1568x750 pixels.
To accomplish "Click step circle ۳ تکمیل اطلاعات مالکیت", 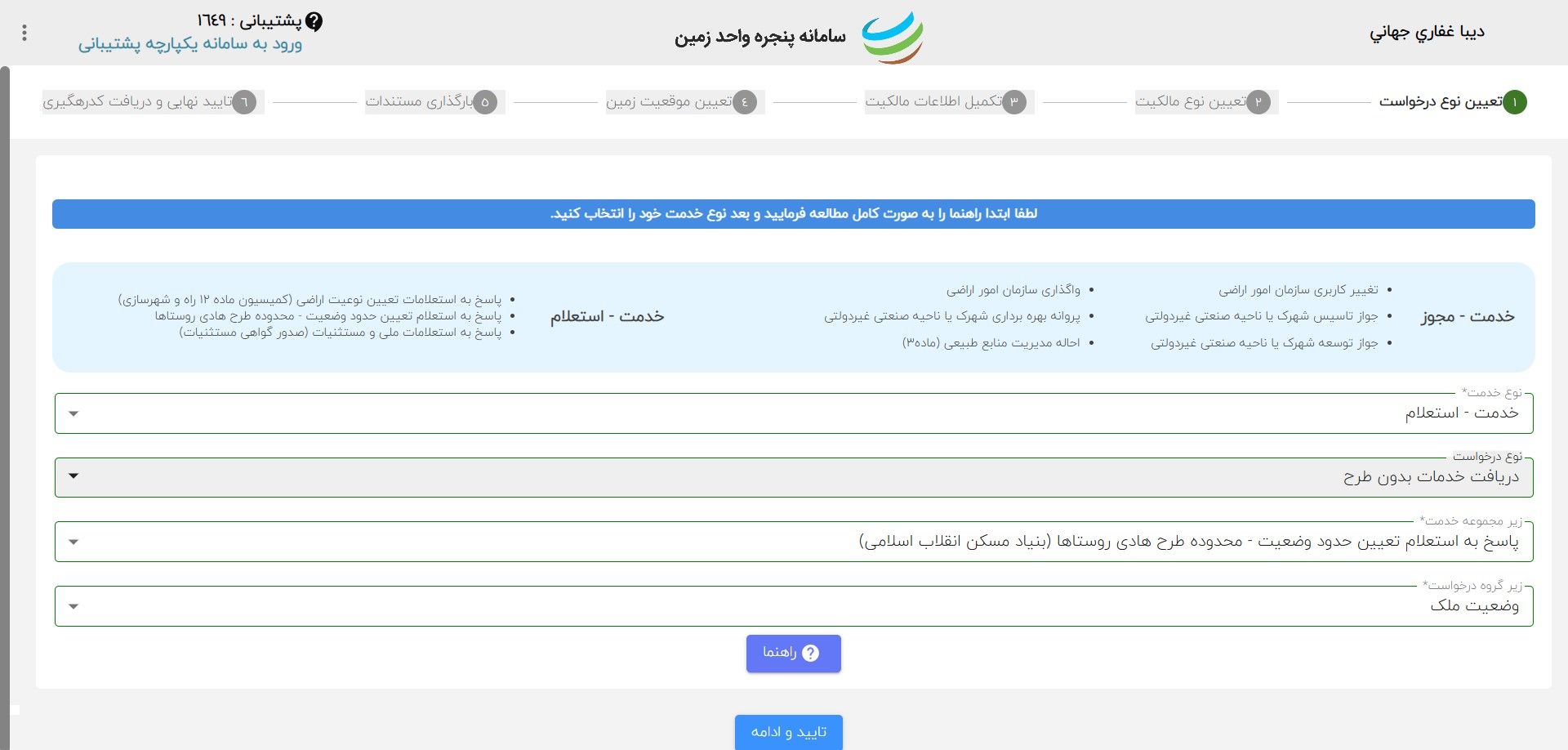I will coord(1015,102).
